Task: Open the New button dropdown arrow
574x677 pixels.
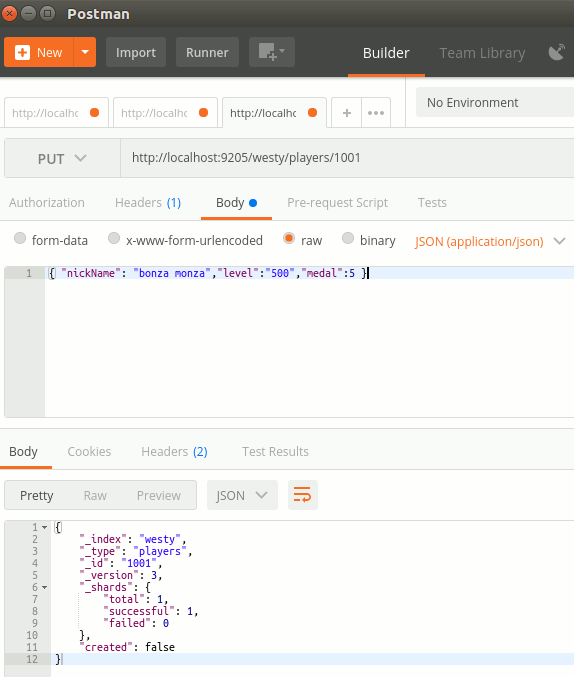Action: pos(85,52)
